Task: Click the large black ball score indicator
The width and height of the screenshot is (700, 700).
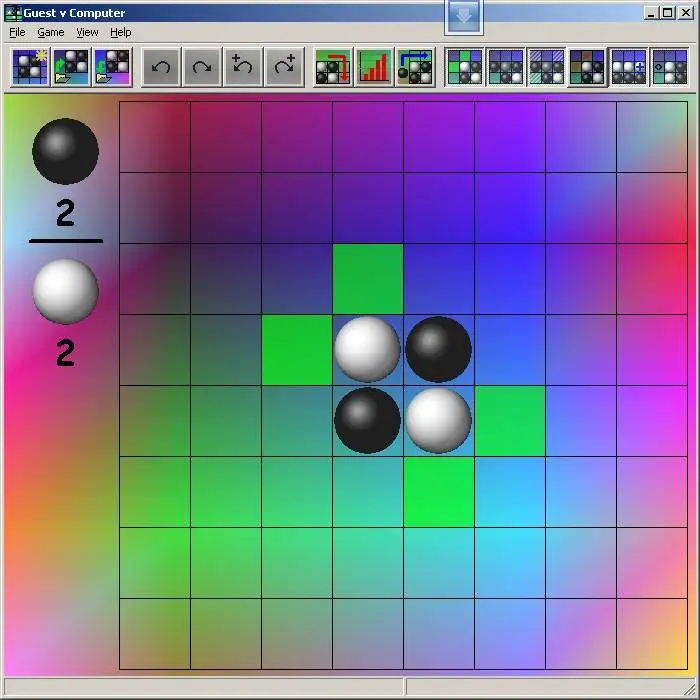Action: click(65, 151)
